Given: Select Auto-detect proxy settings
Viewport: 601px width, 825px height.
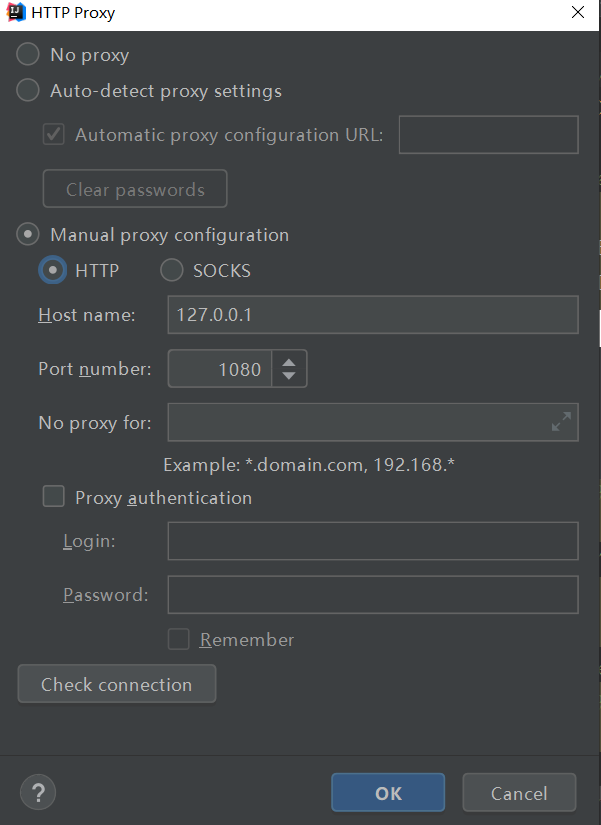Looking at the screenshot, I should (28, 90).
